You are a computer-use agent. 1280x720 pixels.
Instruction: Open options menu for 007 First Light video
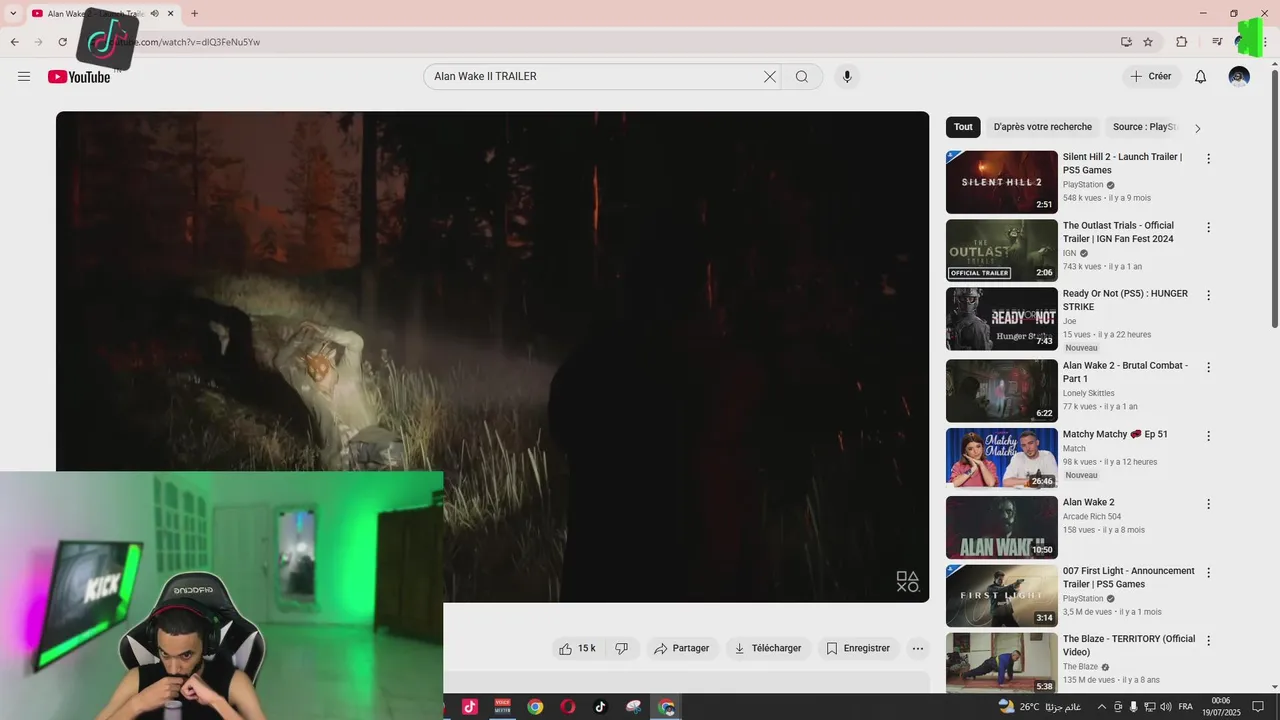click(1208, 573)
